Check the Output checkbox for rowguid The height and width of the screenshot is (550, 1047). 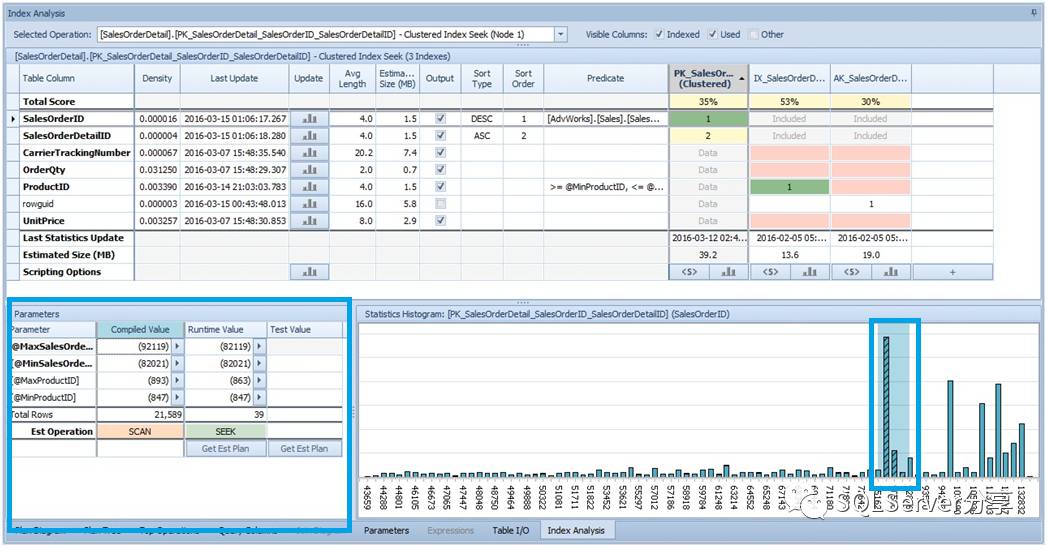pyautogui.click(x=440, y=204)
